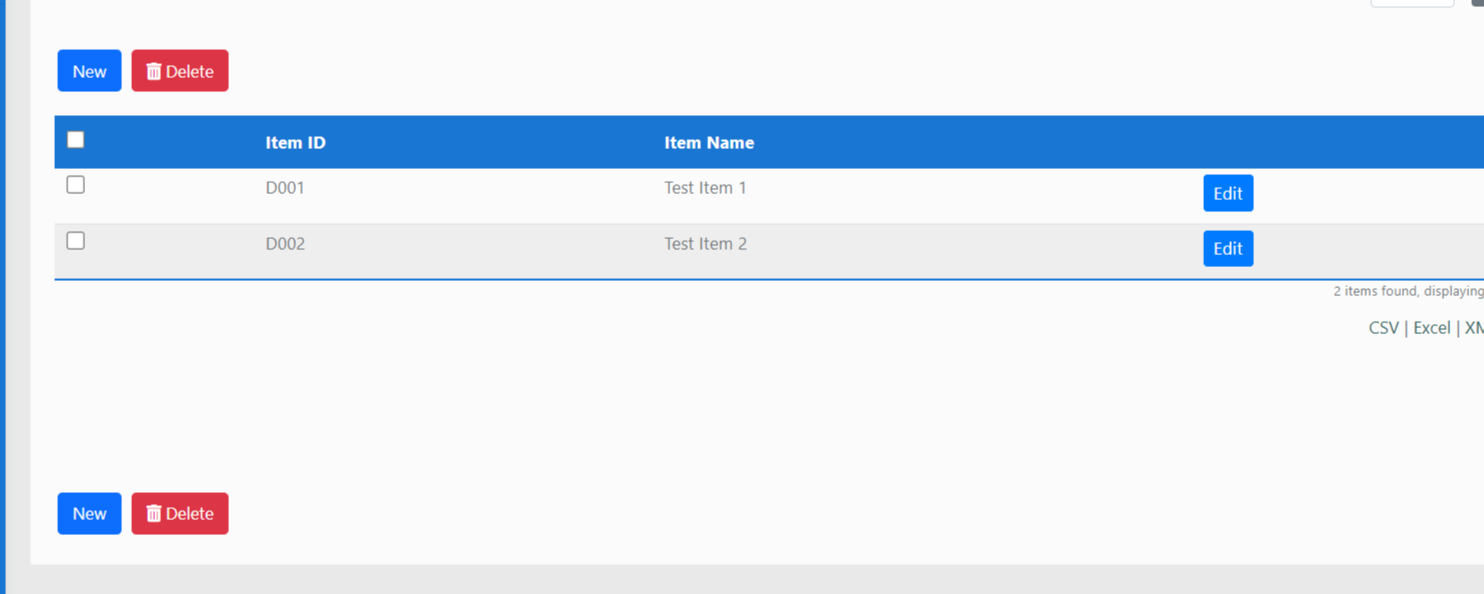Viewport: 1484px width, 594px height.
Task: Click the Delete button above the table
Action: 180,71
